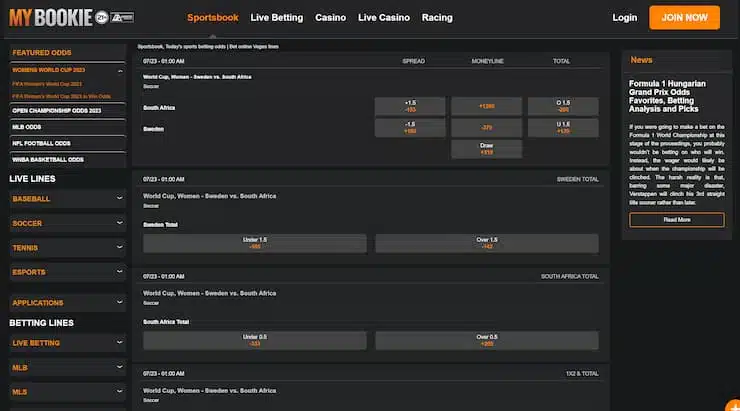740x411 pixels.
Task: Switch to Live Betting tab
Action: pos(277,17)
